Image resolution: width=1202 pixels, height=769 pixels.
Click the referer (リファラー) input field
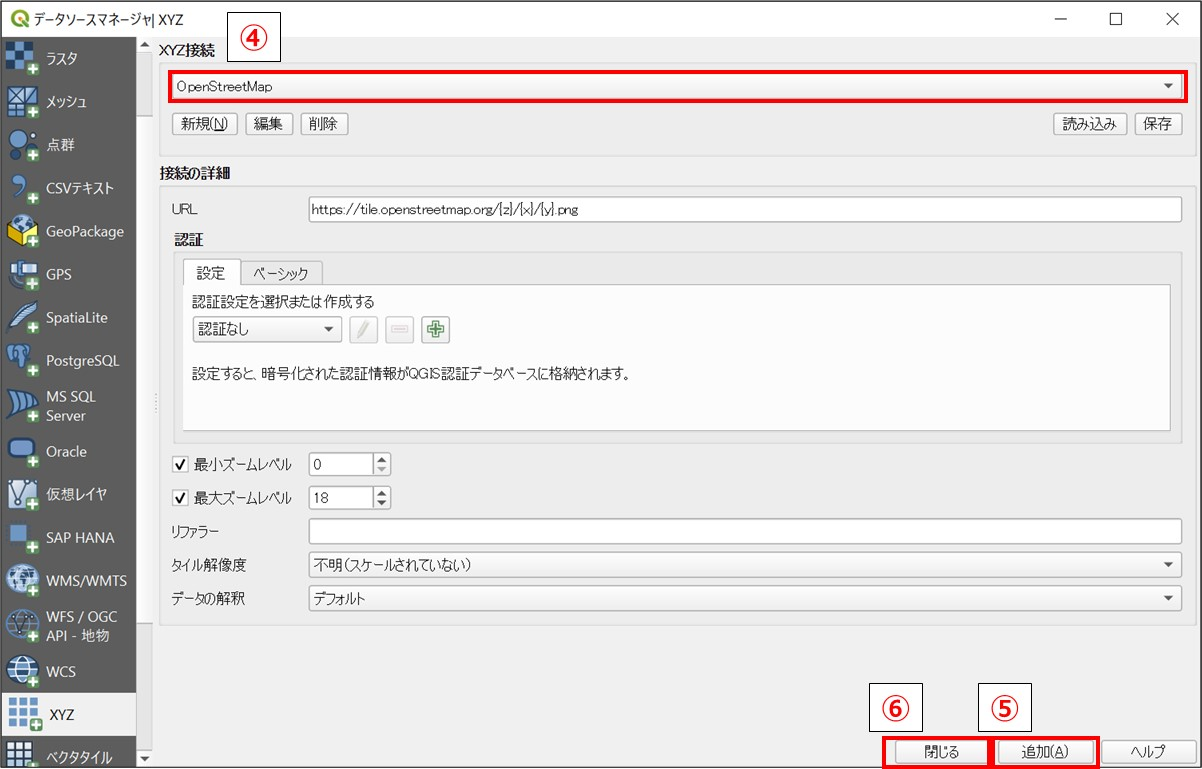pos(745,531)
